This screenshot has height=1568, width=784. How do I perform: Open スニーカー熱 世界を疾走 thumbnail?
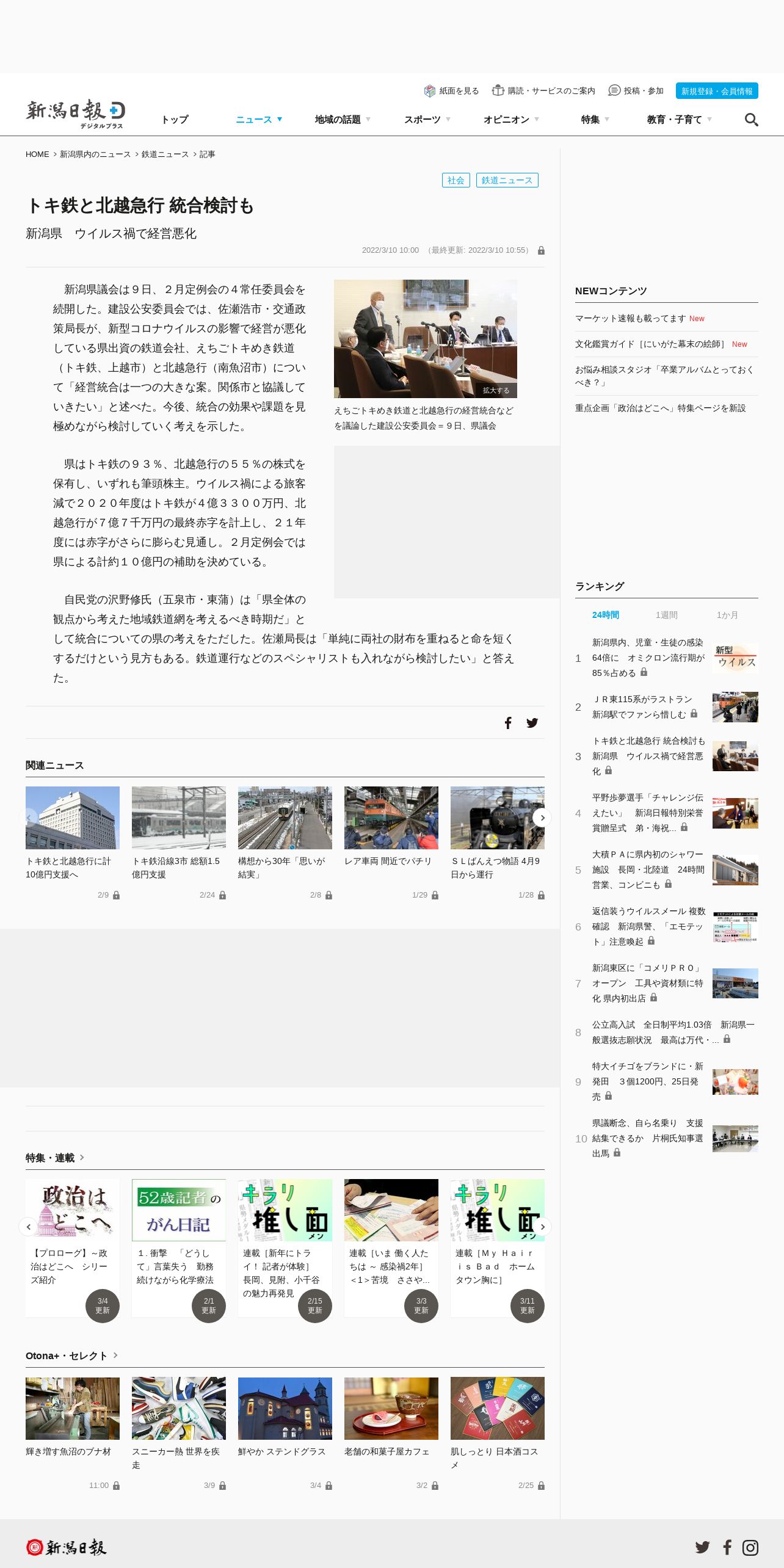[178, 1408]
